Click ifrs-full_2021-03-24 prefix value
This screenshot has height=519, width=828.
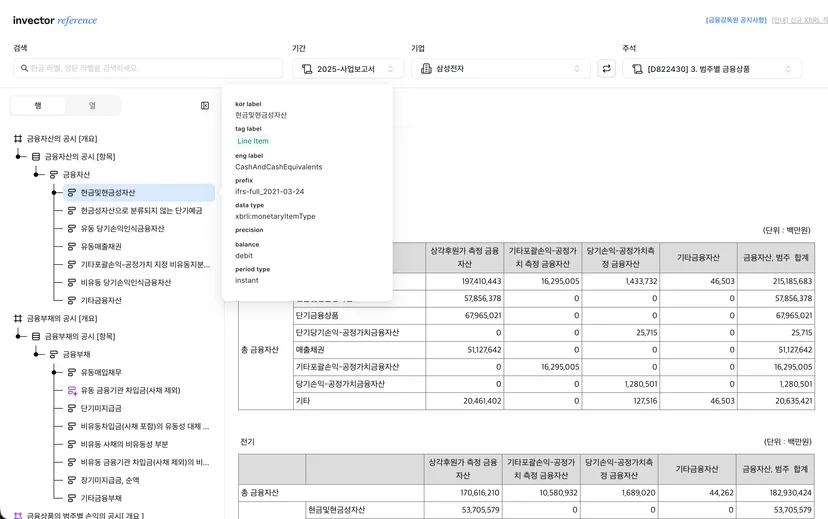[x=270, y=192]
